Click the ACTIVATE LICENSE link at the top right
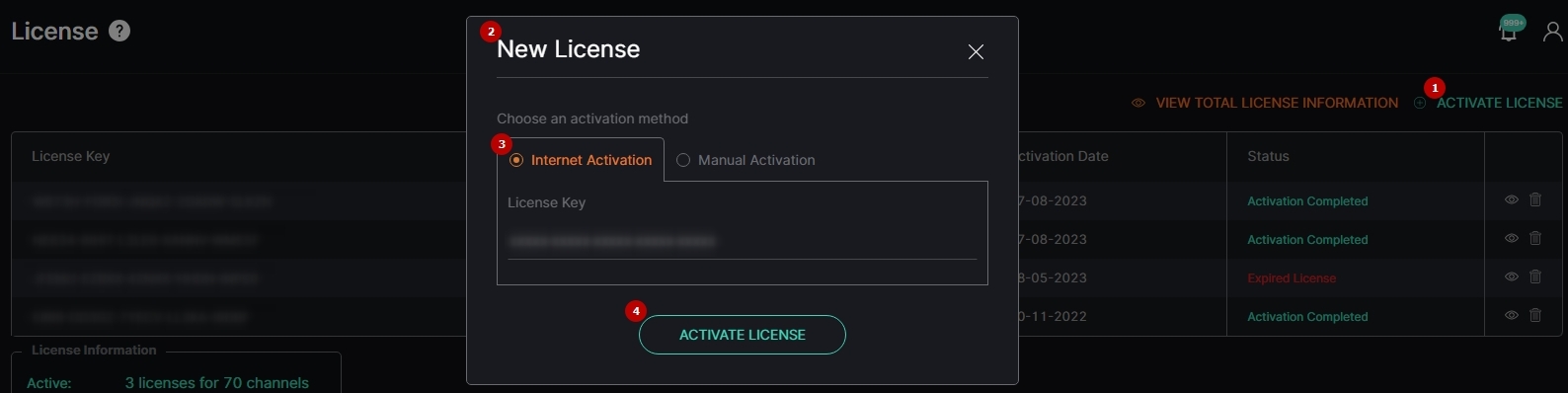This screenshot has height=393, width=1568. (1499, 103)
